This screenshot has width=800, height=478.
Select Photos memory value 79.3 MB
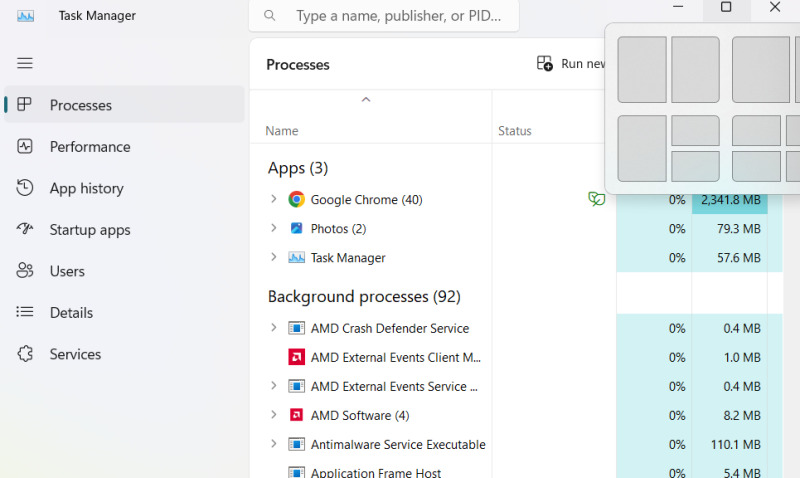pos(730,229)
